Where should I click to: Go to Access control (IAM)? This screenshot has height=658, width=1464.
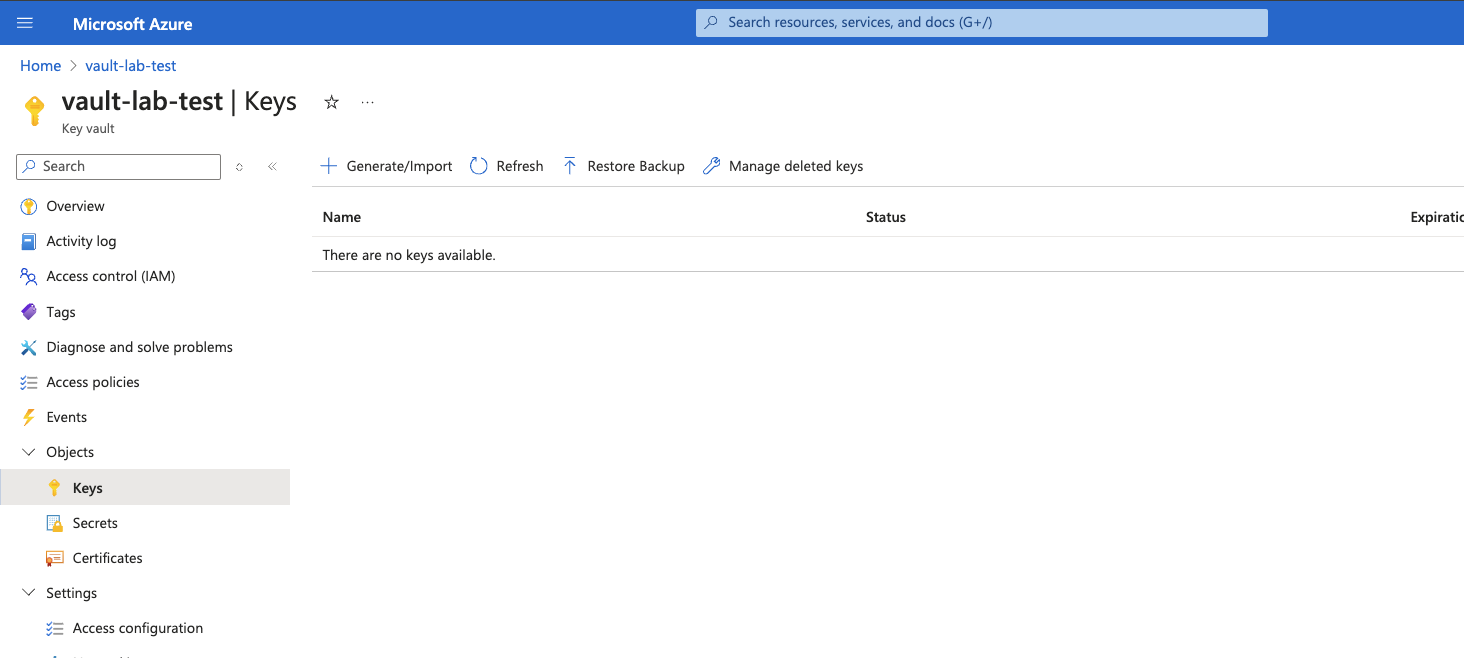coord(110,276)
